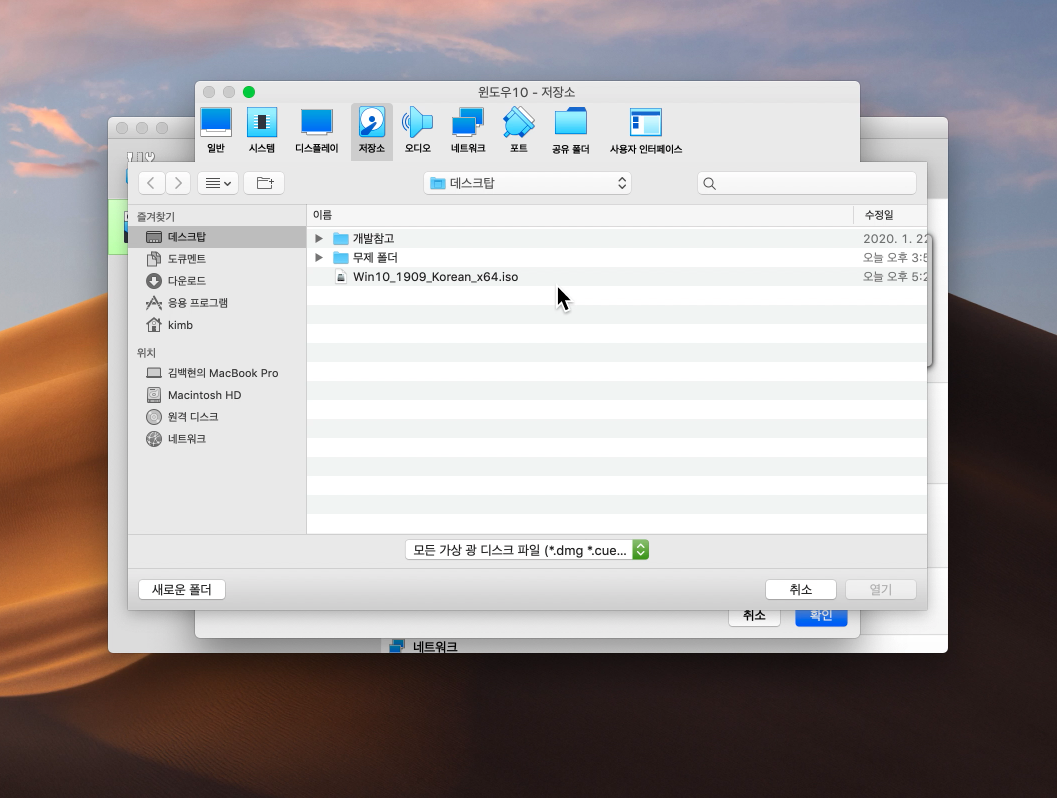Go back with the left chevron button
Viewport: 1057px width, 798px height.
[152, 183]
